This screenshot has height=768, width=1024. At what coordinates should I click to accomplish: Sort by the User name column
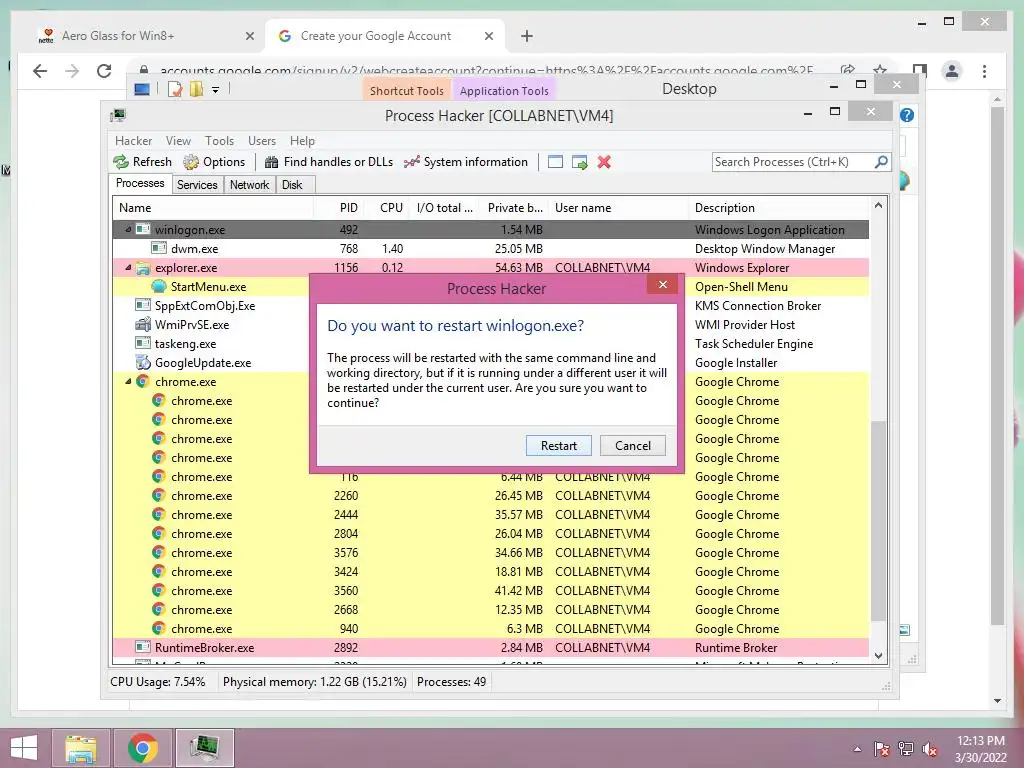coord(618,208)
